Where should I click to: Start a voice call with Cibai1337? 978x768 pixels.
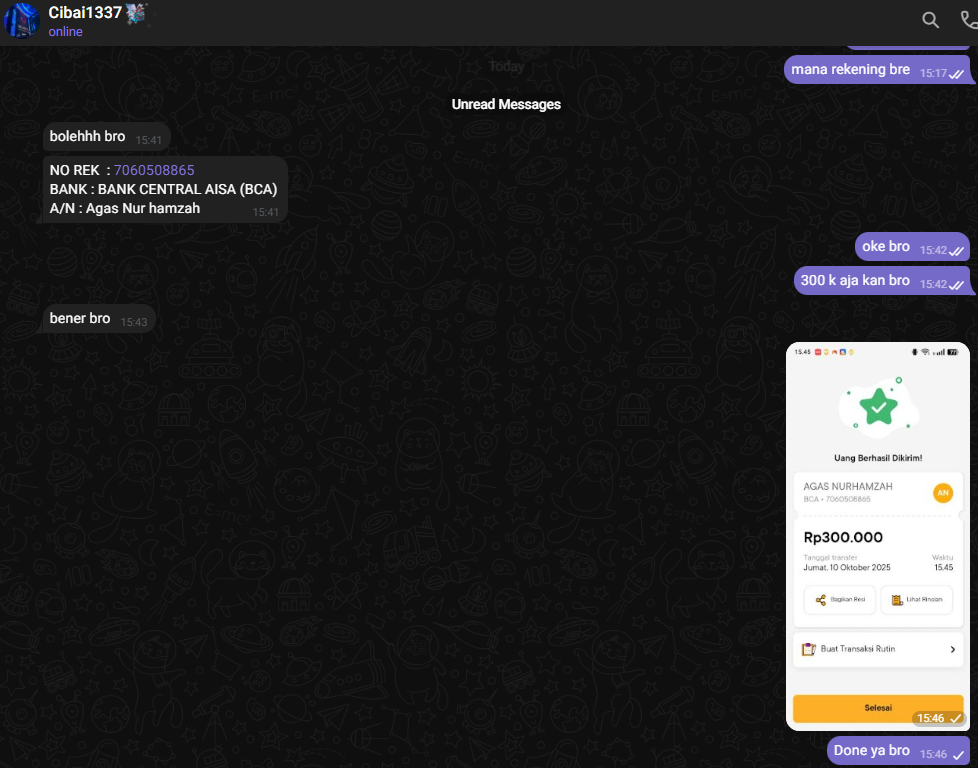968,20
